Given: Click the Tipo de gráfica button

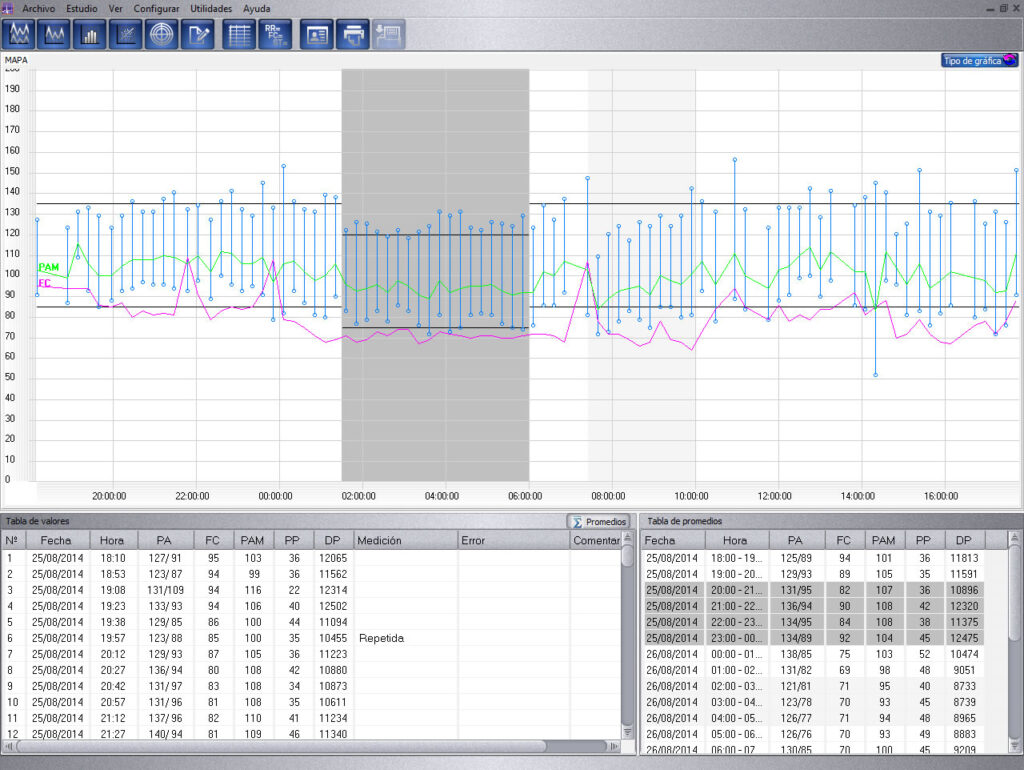Looking at the screenshot, I should coord(980,60).
